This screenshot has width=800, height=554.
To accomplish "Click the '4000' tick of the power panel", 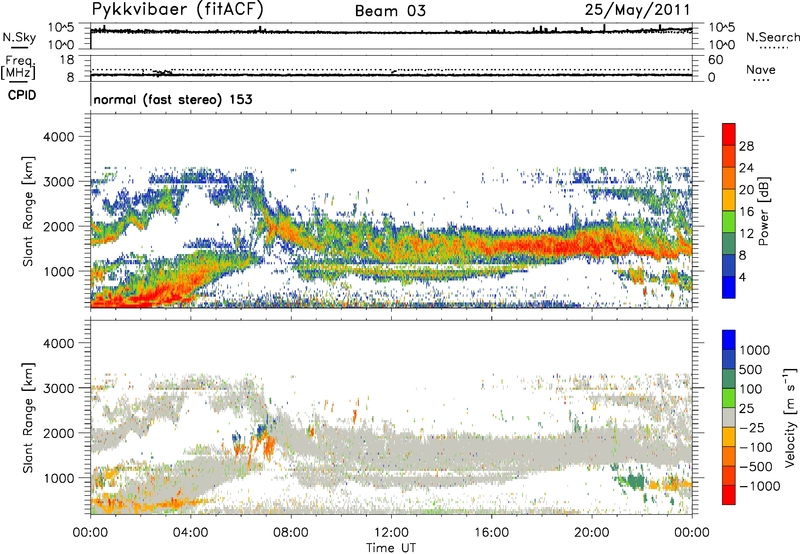I will [58, 137].
